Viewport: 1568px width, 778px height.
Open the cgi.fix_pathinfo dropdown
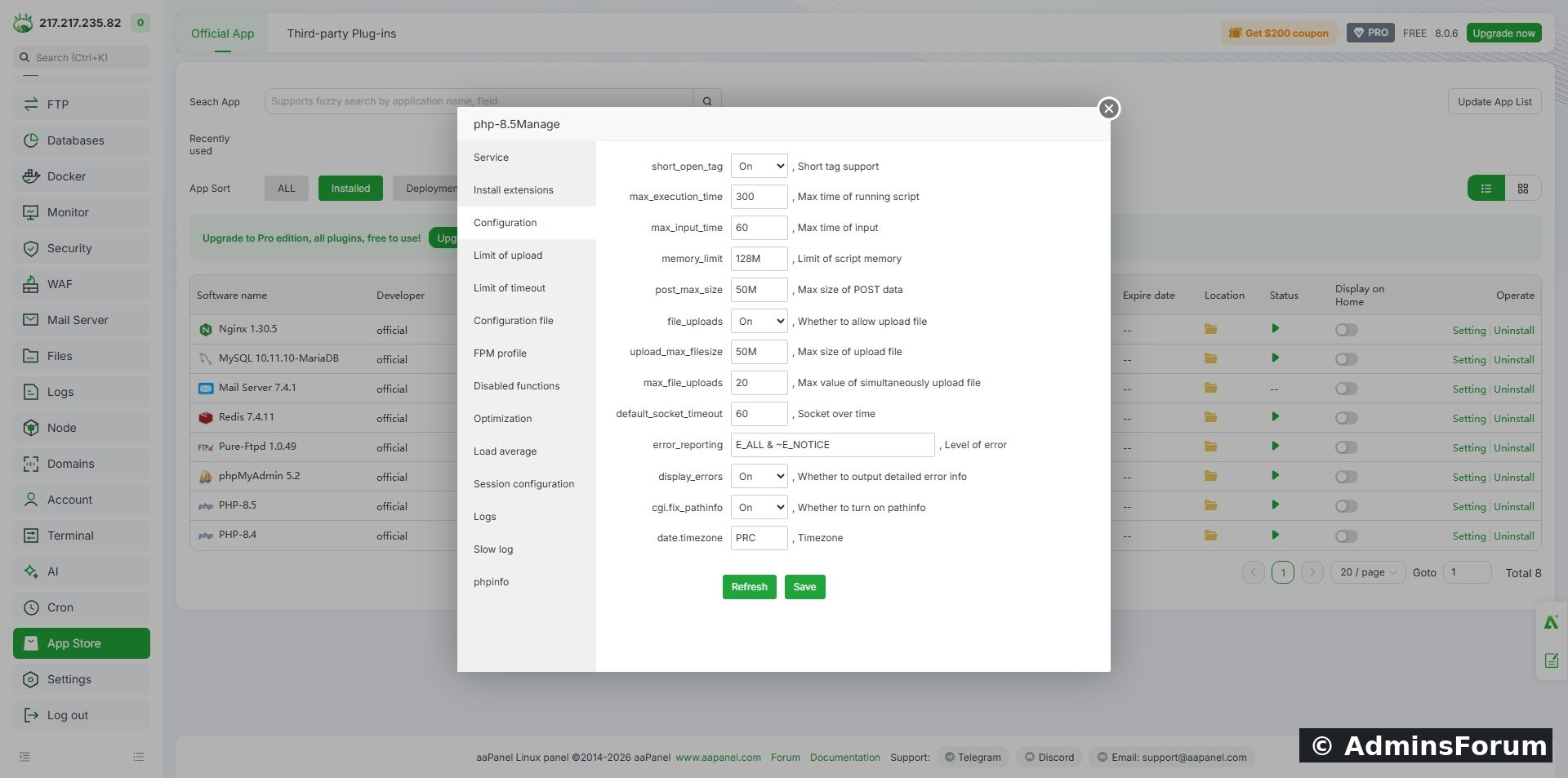coord(759,507)
